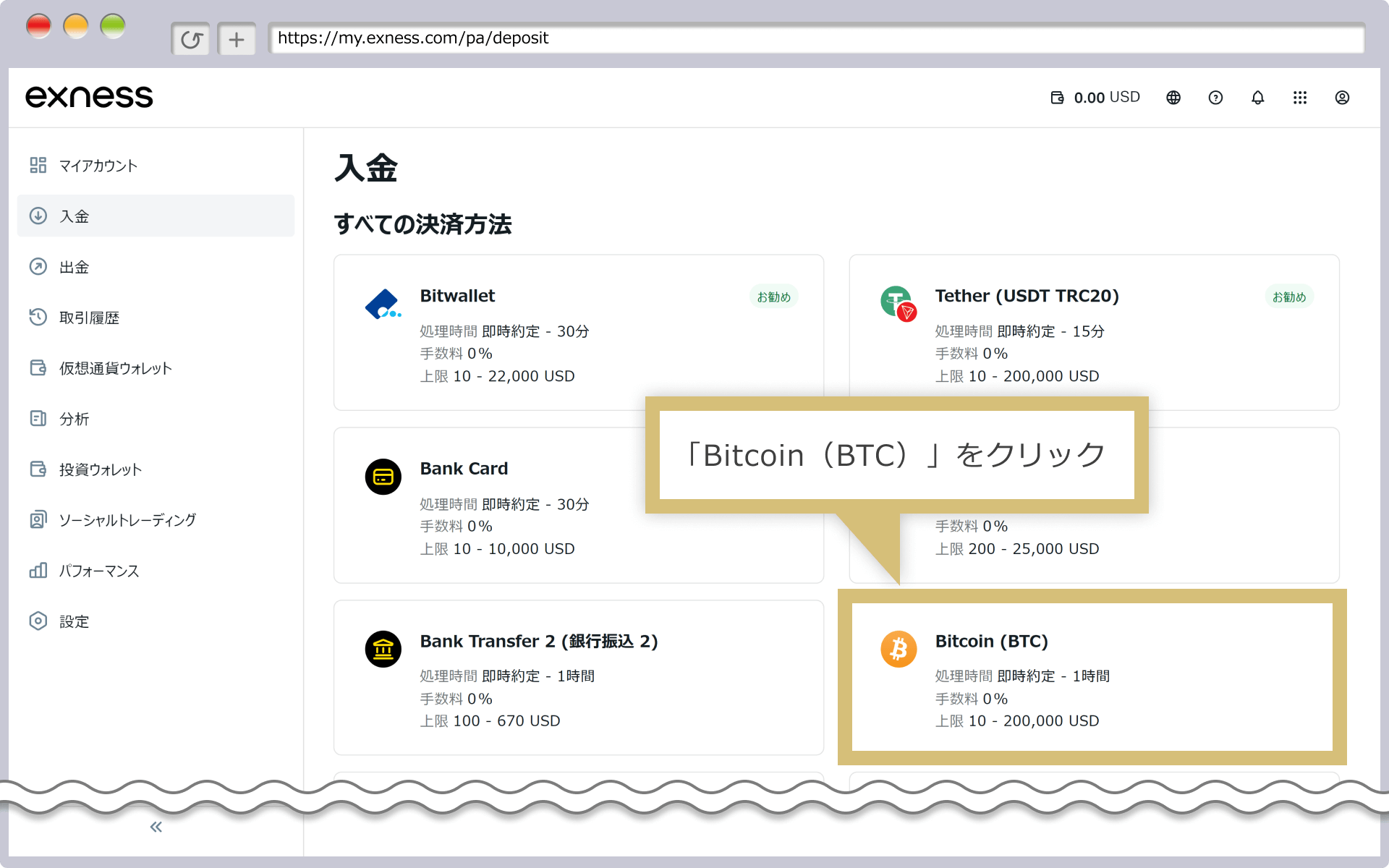Open マイアカウント in the sidebar

pyautogui.click(x=156, y=166)
